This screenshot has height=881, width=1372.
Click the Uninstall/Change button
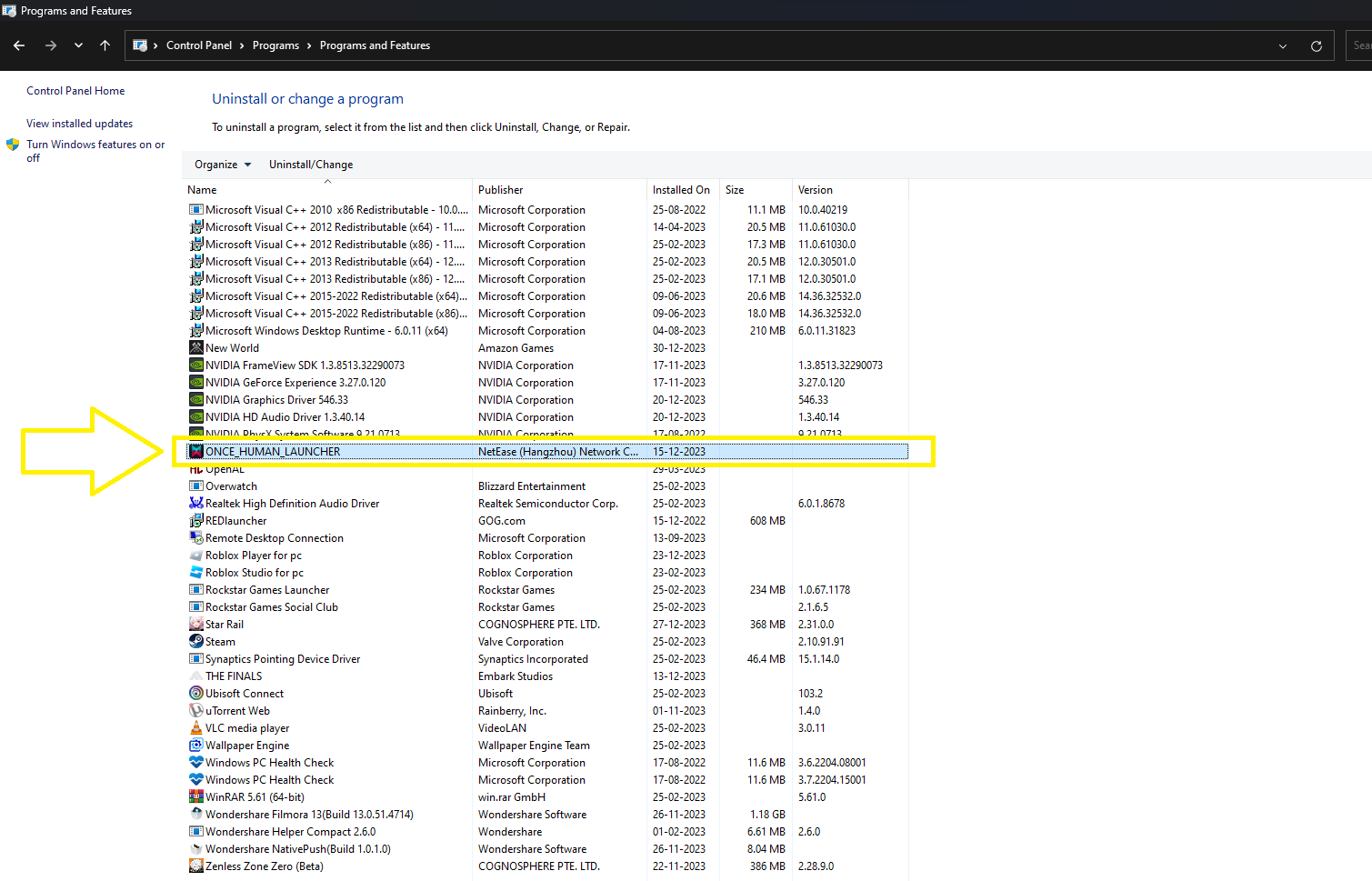click(311, 165)
